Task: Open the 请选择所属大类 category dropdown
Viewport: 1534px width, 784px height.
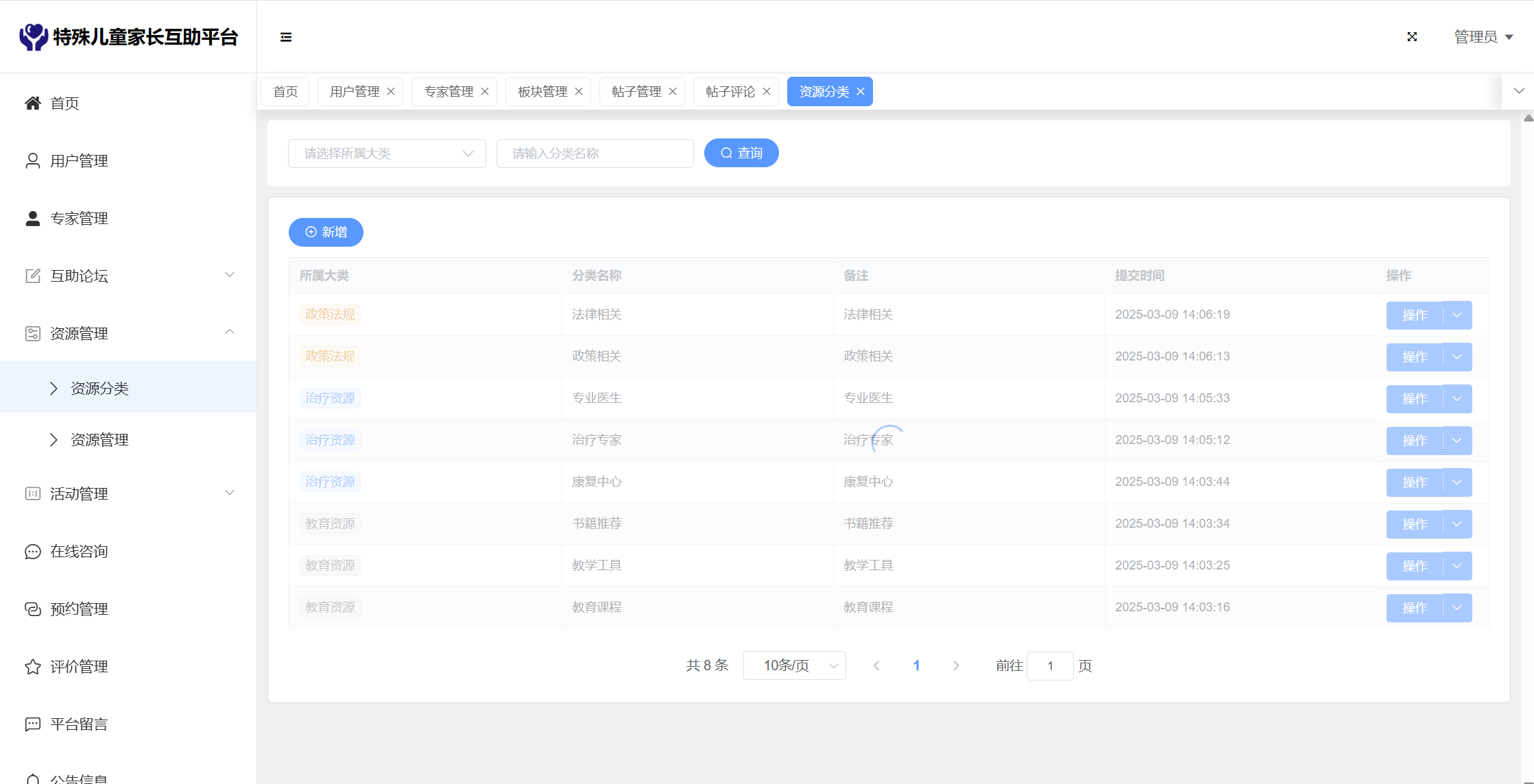Action: tap(387, 154)
